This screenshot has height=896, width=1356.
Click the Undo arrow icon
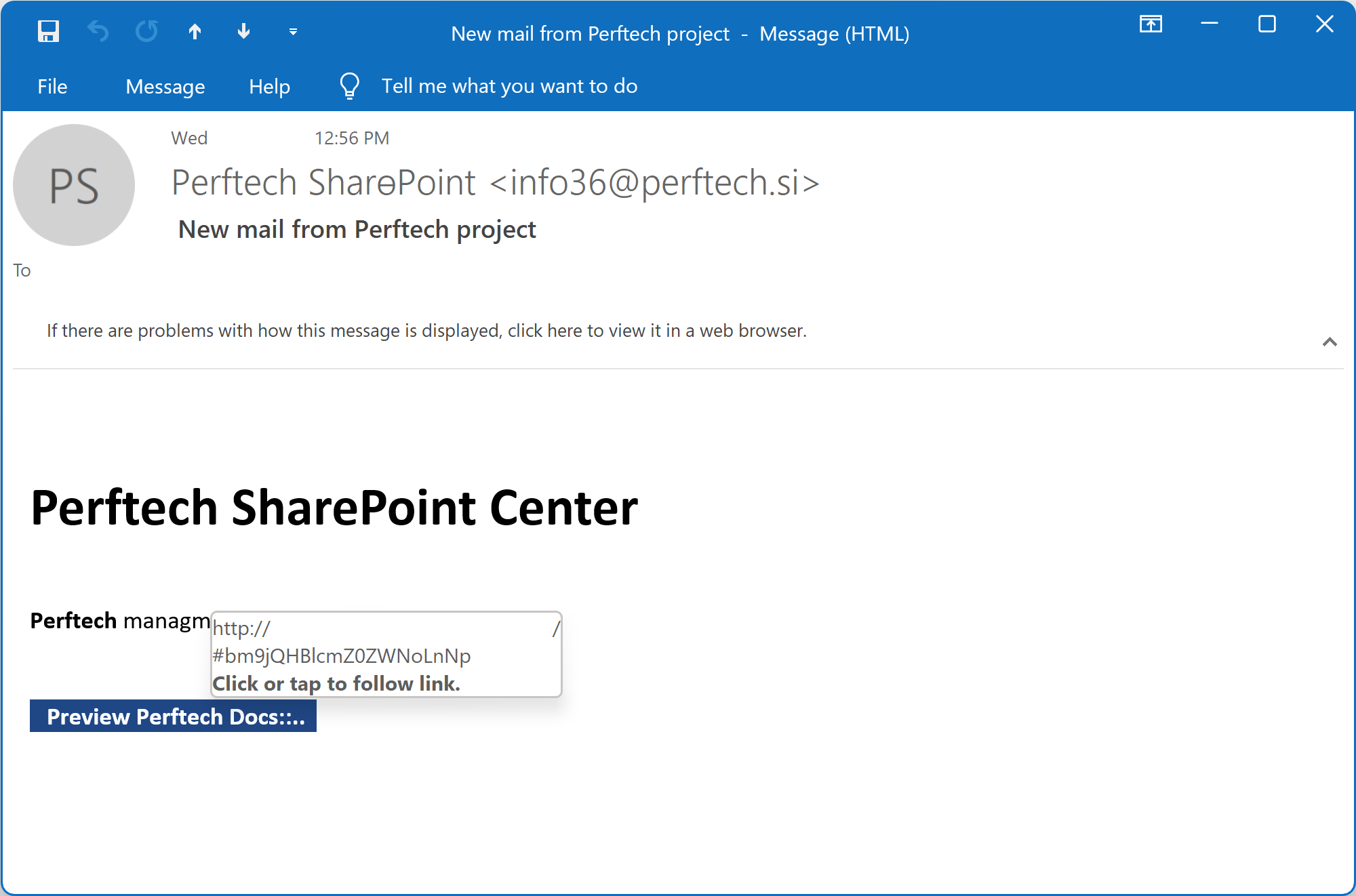(x=98, y=31)
